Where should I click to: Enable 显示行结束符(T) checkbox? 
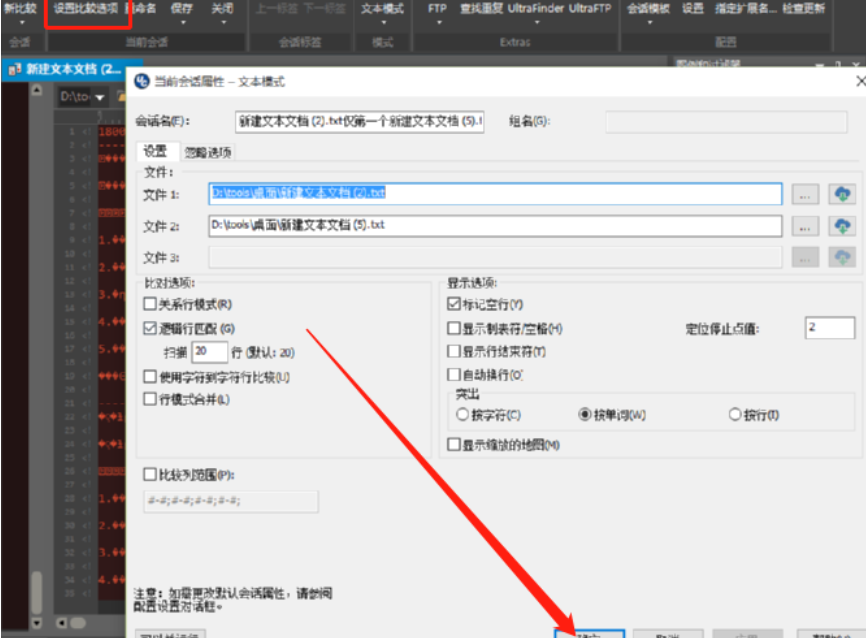[x=453, y=351]
